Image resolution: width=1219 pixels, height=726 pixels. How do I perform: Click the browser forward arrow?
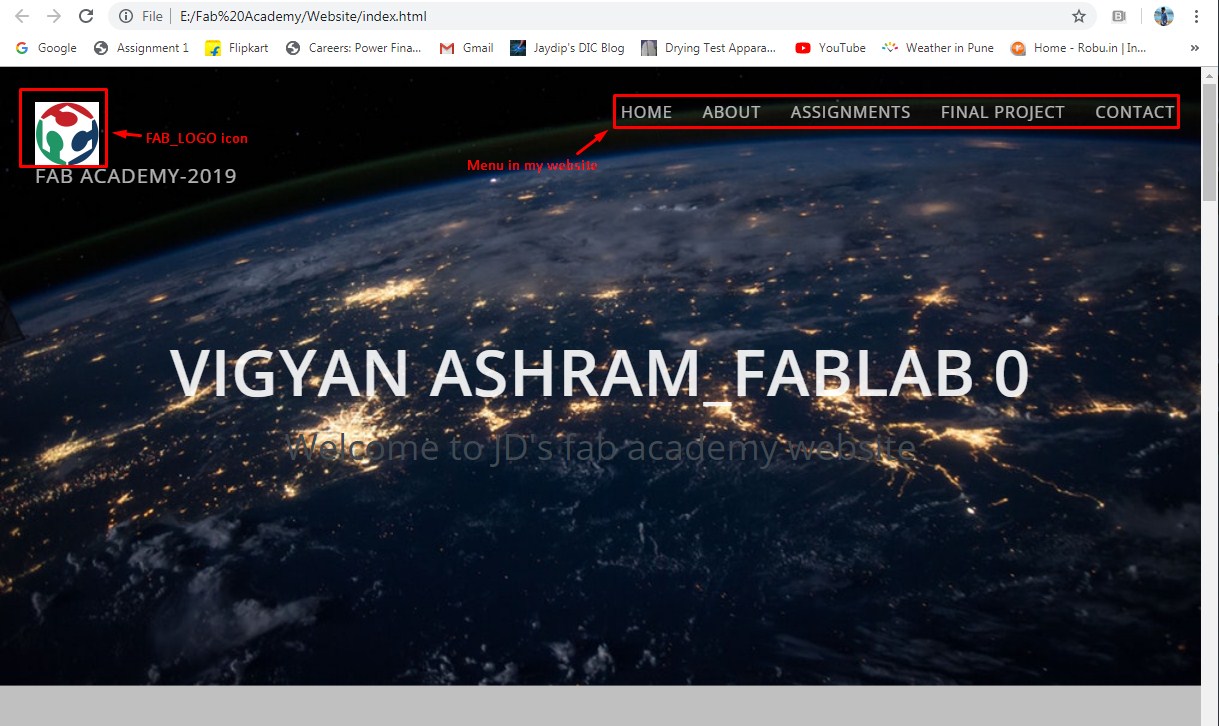pos(54,16)
